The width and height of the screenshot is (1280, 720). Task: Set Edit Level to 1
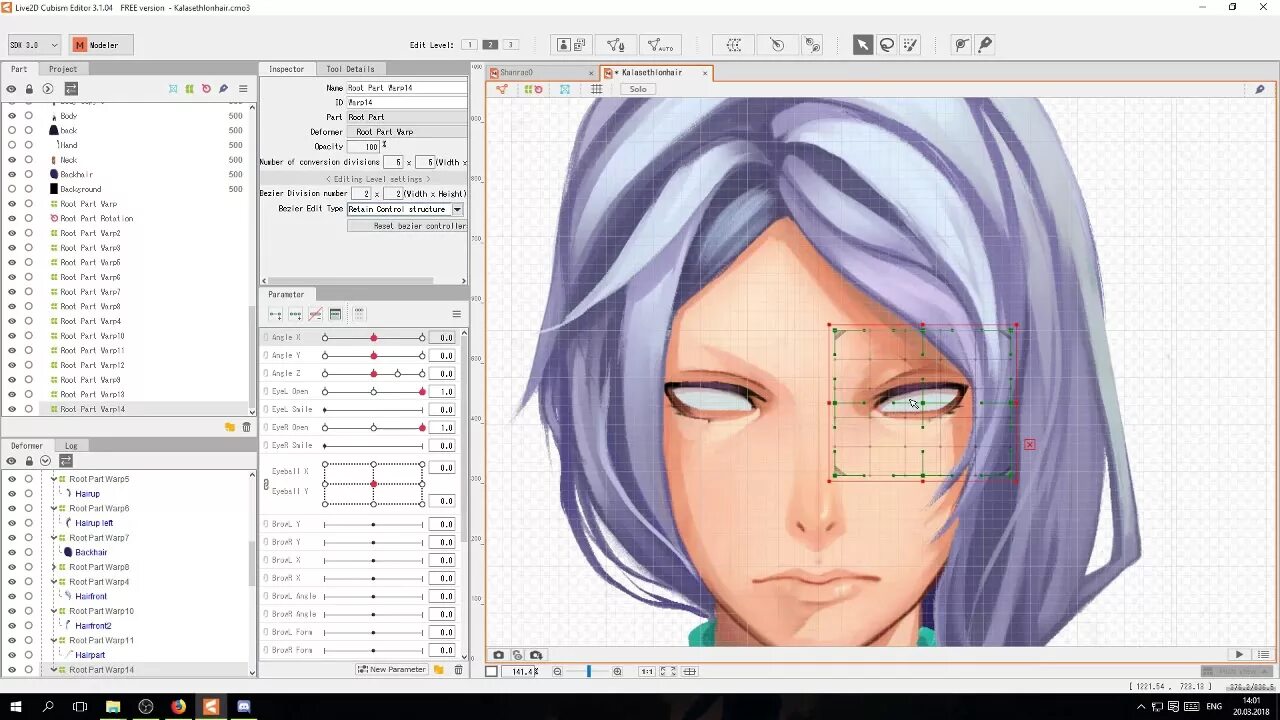point(468,45)
